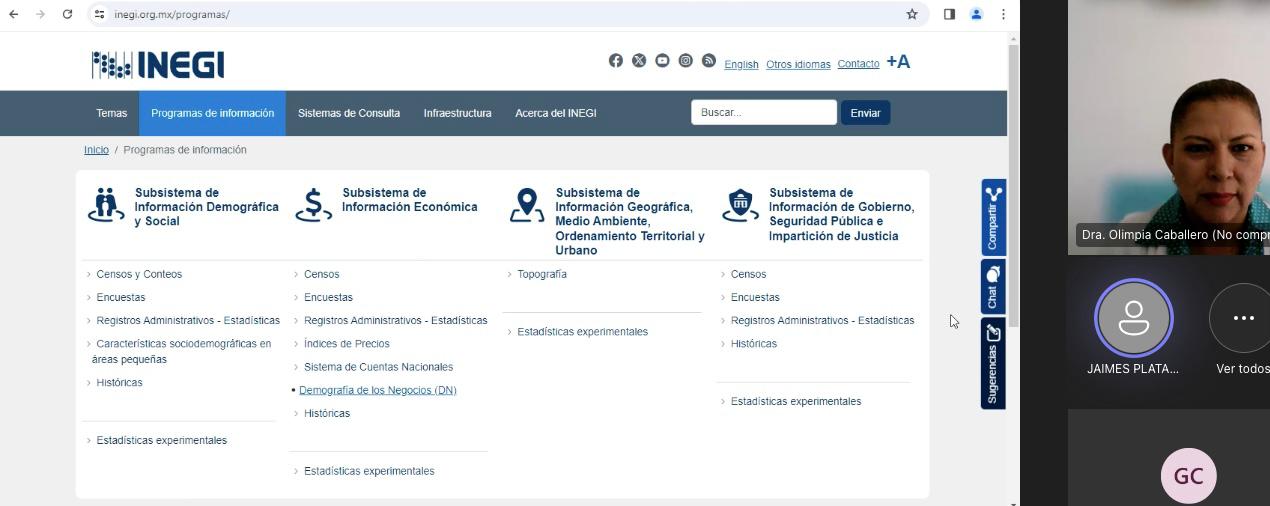Image resolution: width=1270 pixels, height=506 pixels.
Task: Open INEGI Facebook page icon
Action: pyautogui.click(x=616, y=61)
